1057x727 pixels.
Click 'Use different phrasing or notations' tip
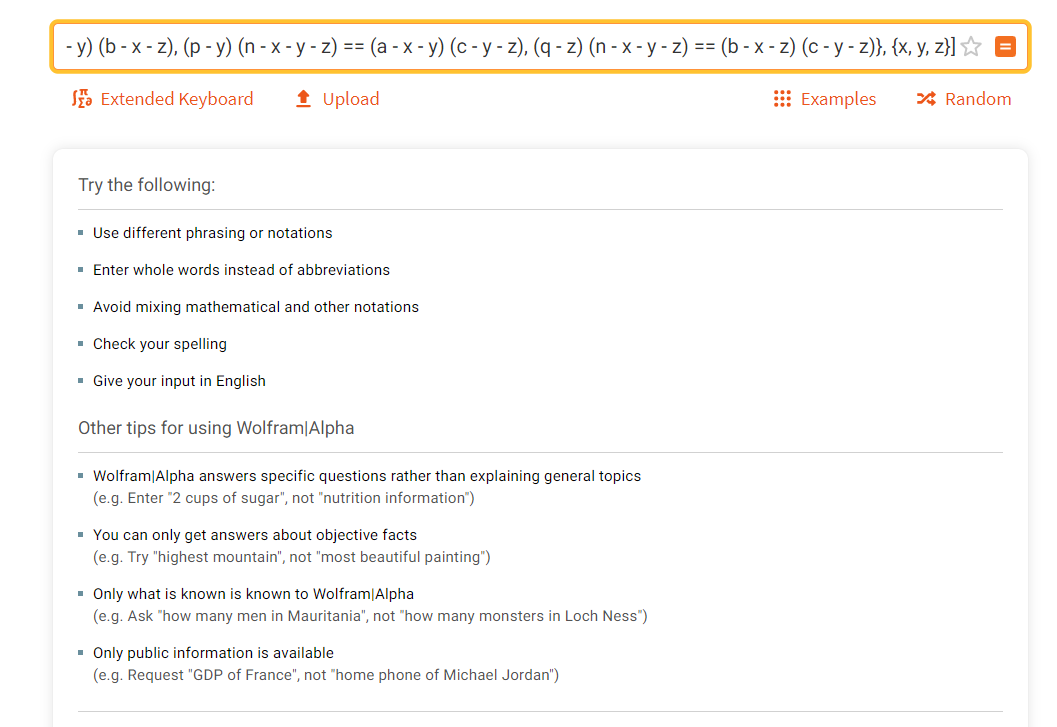pyautogui.click(x=212, y=233)
